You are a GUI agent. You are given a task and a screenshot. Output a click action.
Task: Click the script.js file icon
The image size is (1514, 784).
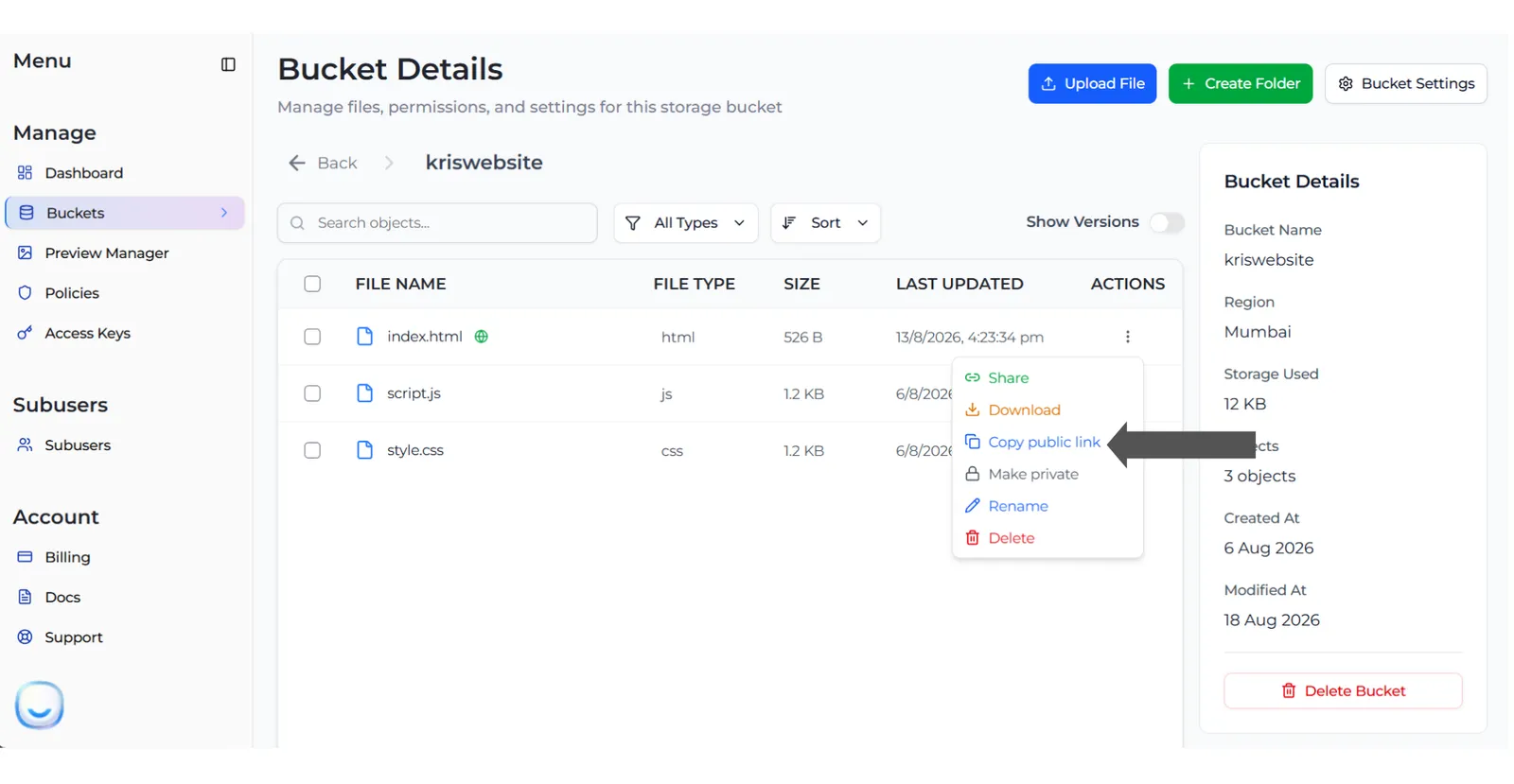pos(364,393)
